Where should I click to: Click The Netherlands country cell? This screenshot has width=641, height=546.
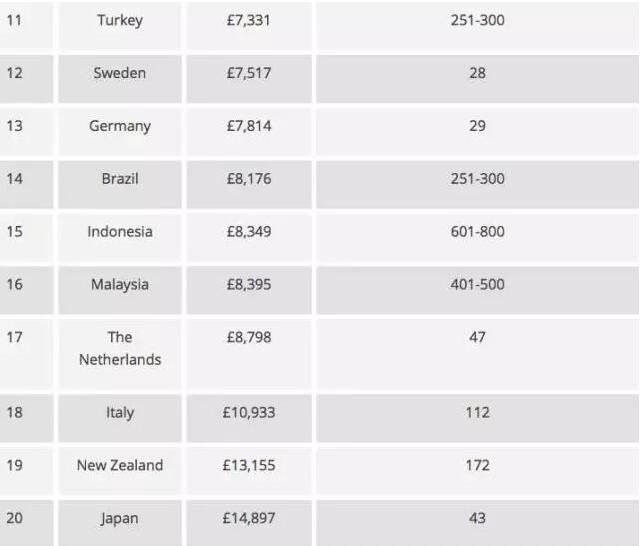[120, 354]
